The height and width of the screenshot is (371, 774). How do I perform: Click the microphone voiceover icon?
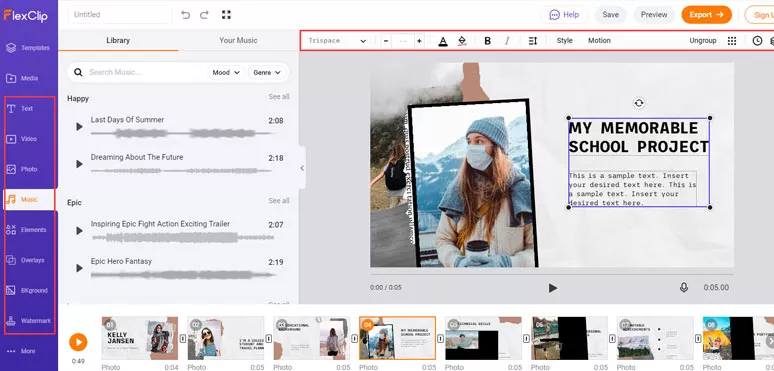point(684,287)
